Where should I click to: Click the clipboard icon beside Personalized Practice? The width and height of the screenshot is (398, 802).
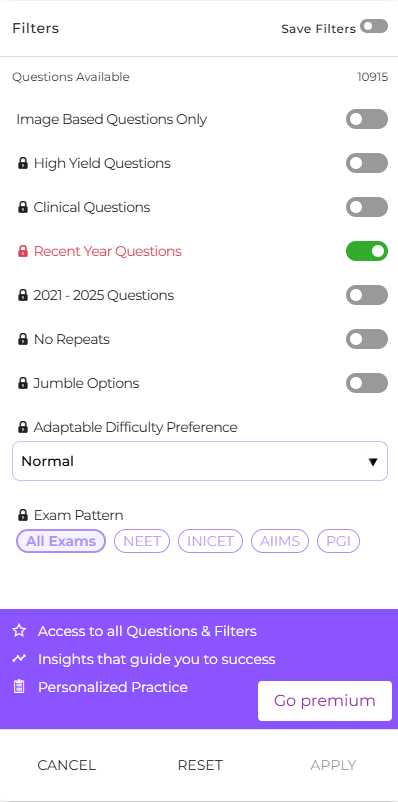point(19,686)
